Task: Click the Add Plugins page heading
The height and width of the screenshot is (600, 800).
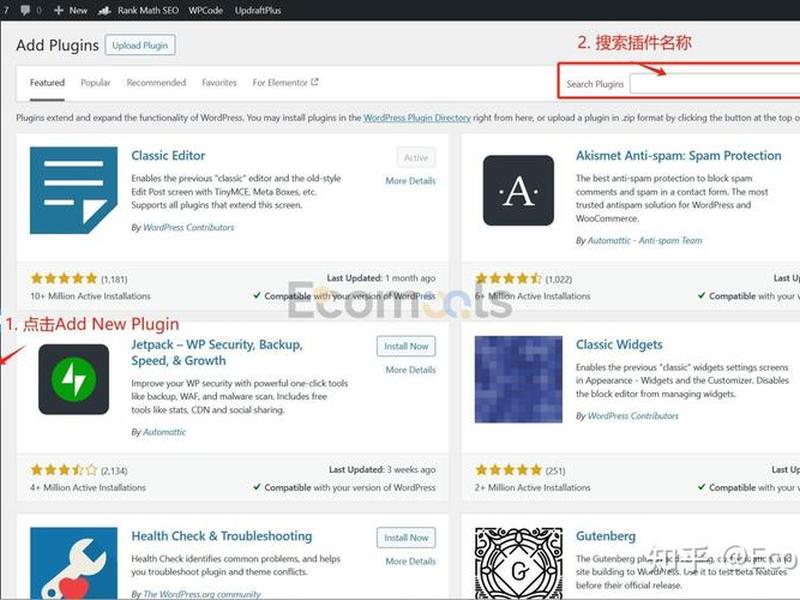Action: click(57, 45)
